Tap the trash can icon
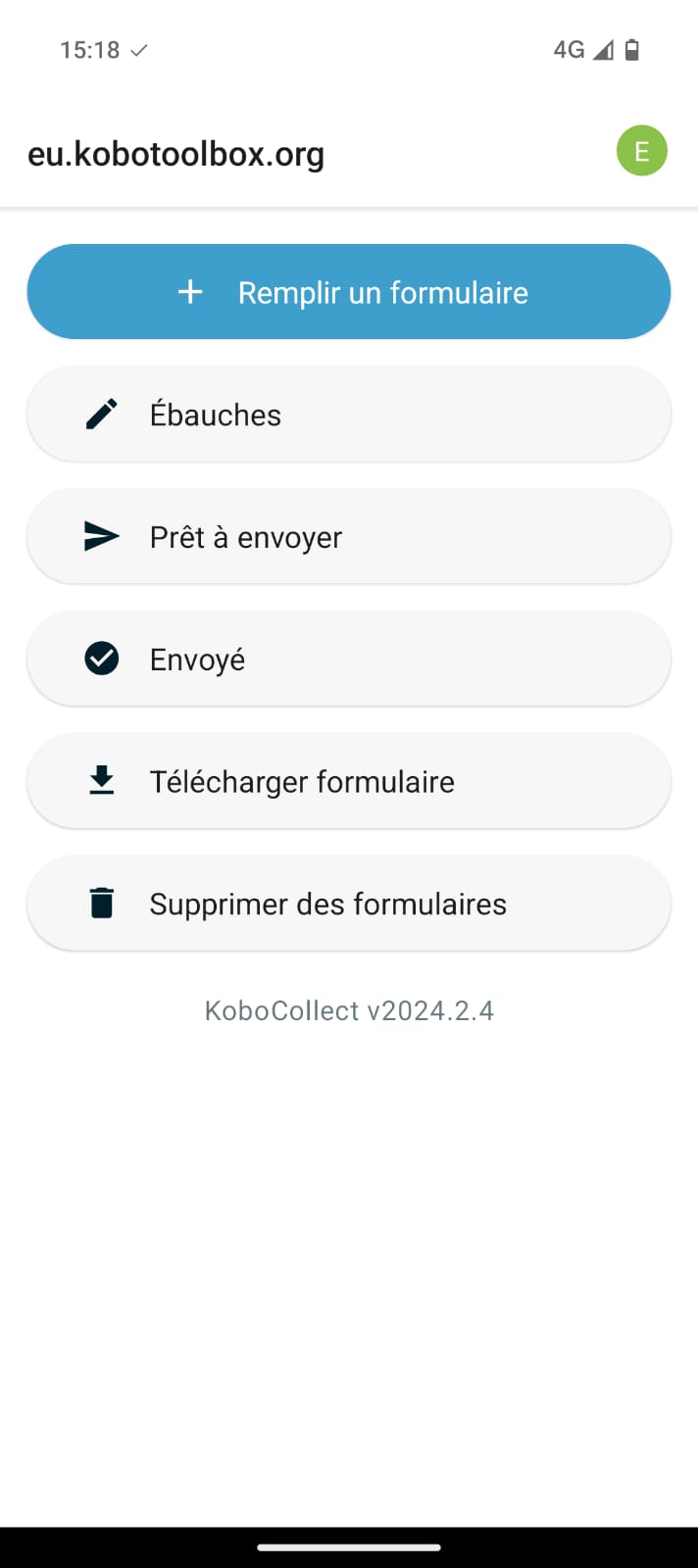The width and height of the screenshot is (698, 1568). click(102, 903)
